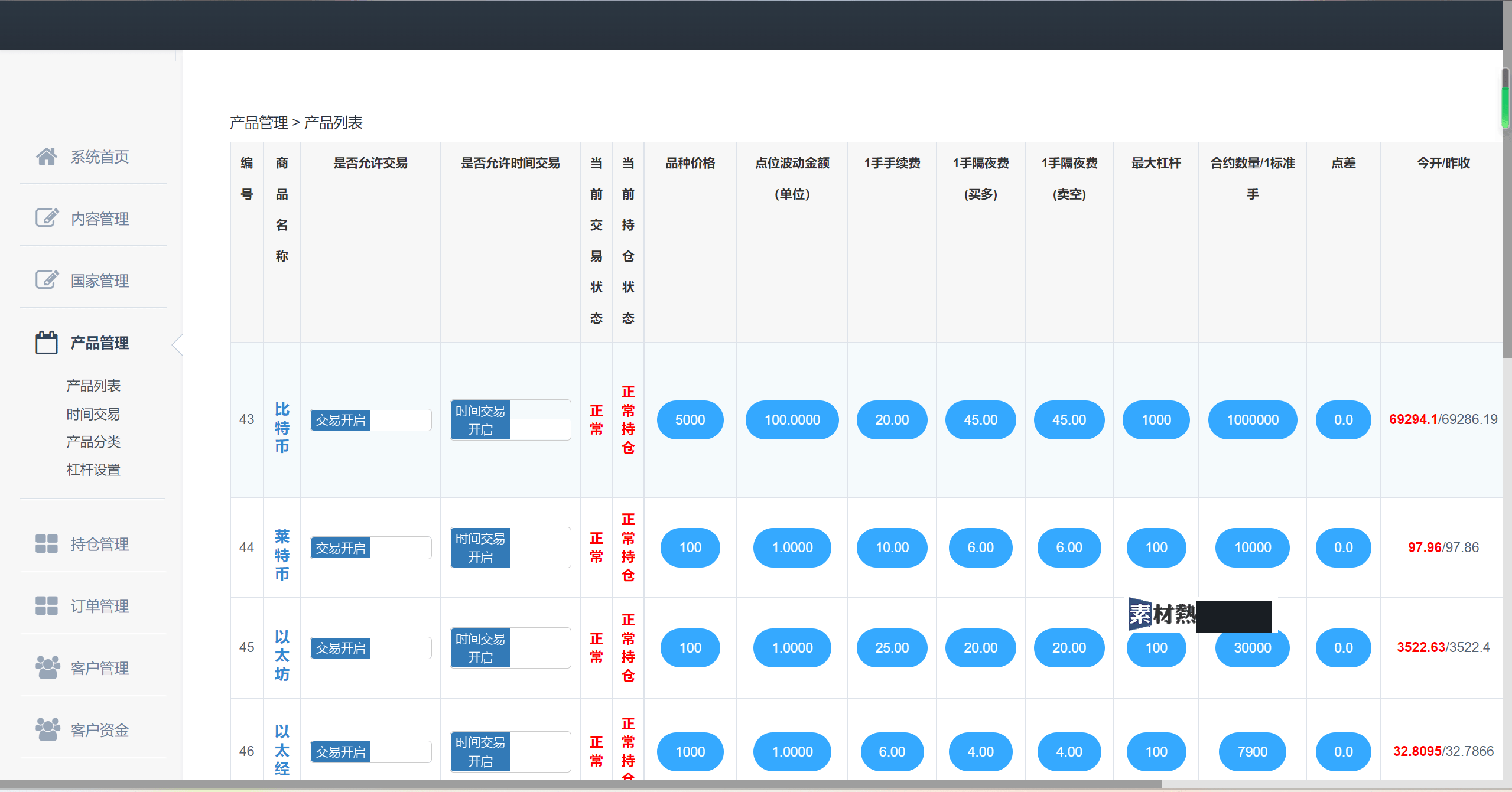Image resolution: width=1512 pixels, height=792 pixels.
Task: Open product link 以太坊
Action: coord(282,656)
